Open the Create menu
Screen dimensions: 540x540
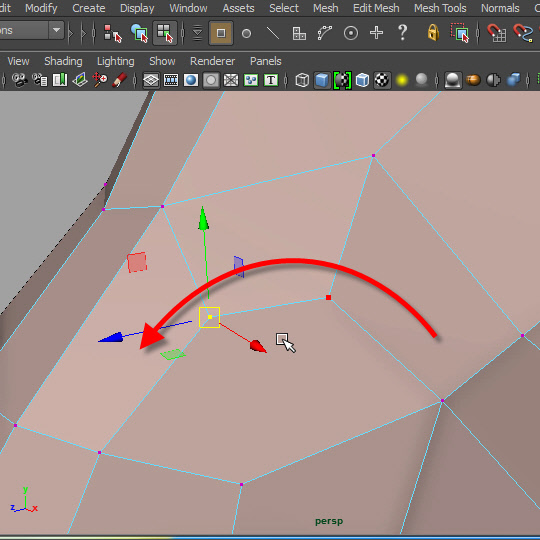89,8
